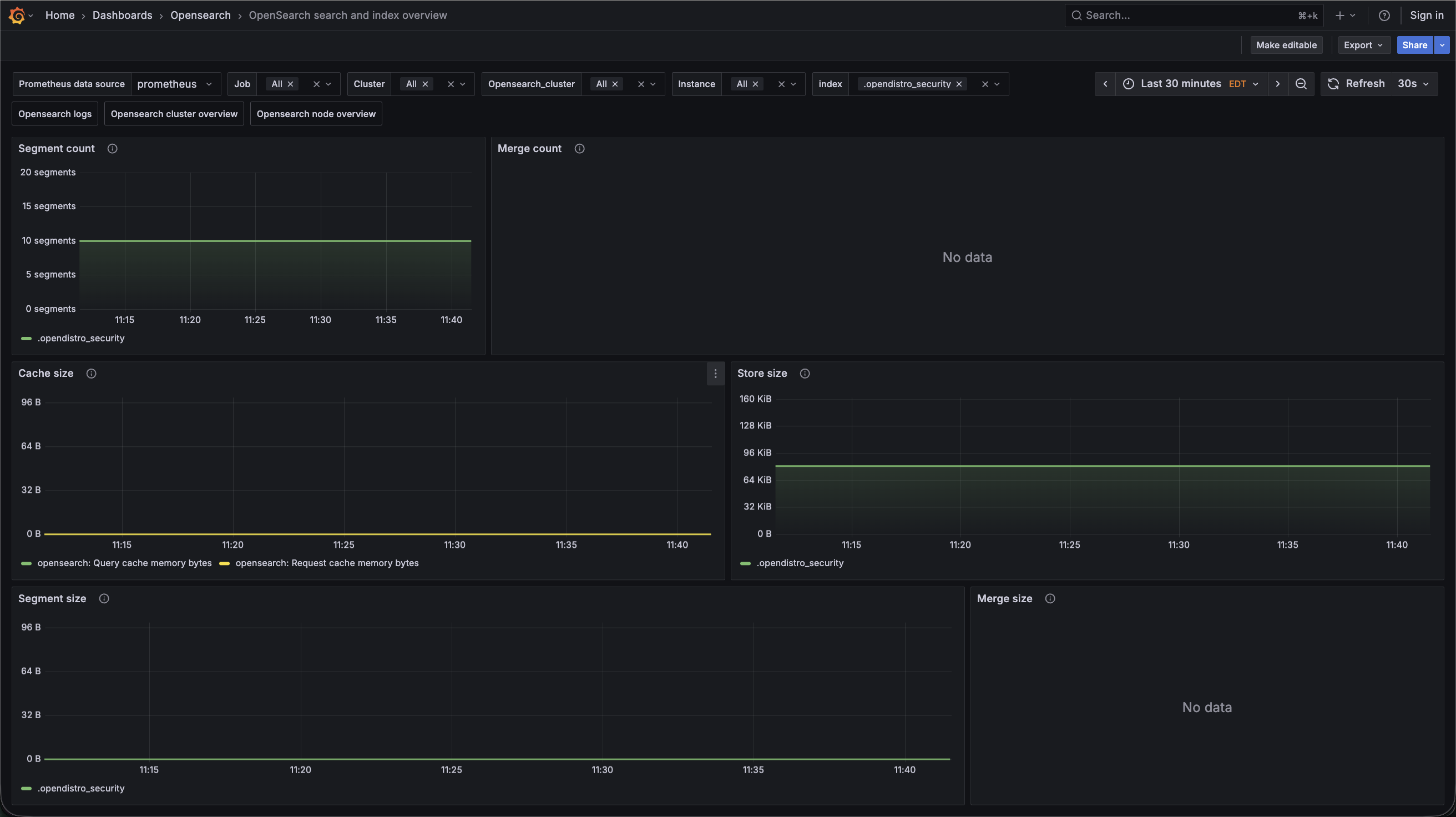Click the blue Share button
The width and height of the screenshot is (1456, 817).
1415,45
